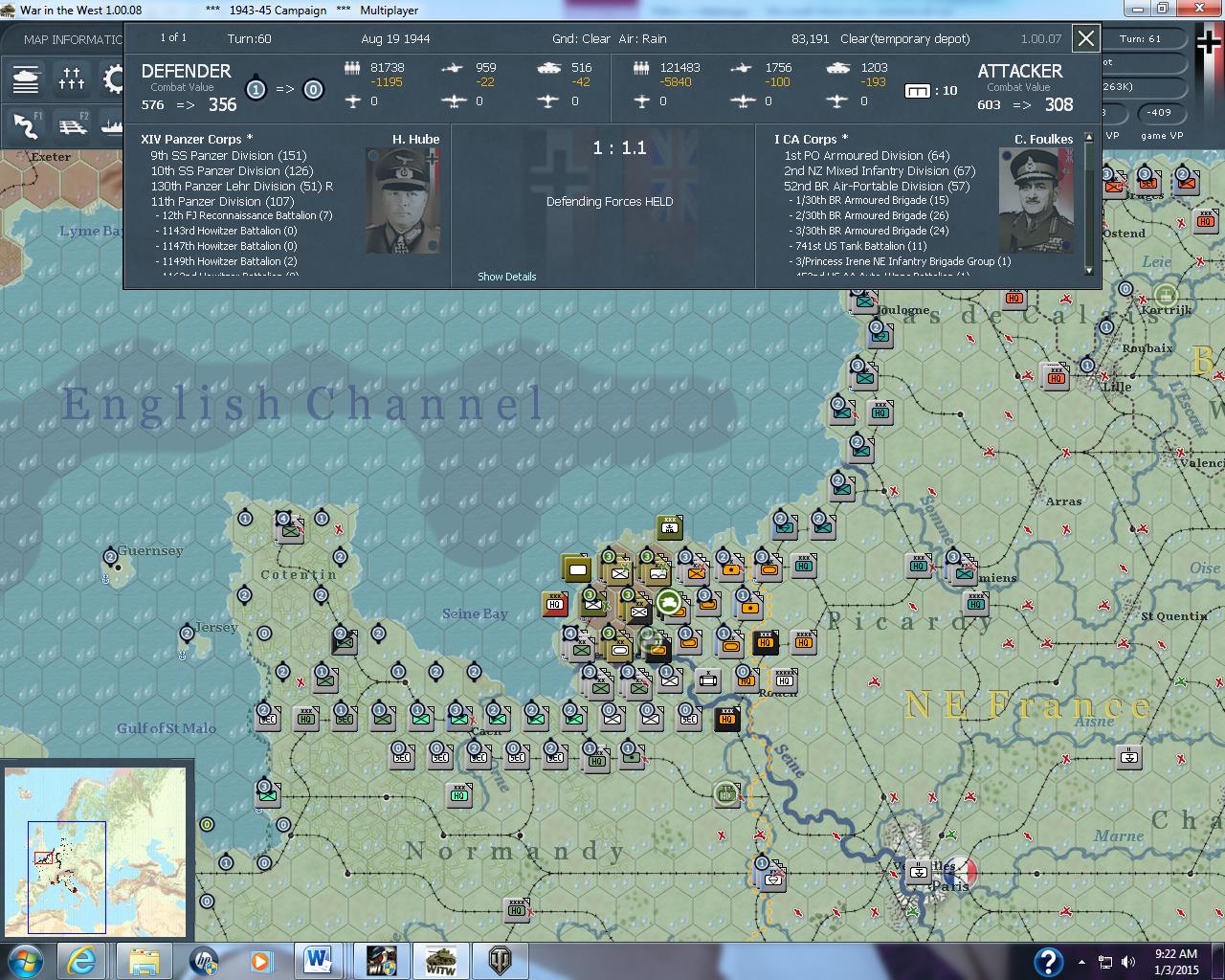Select 52nd BR Air-Portable Division (57)

point(877,186)
